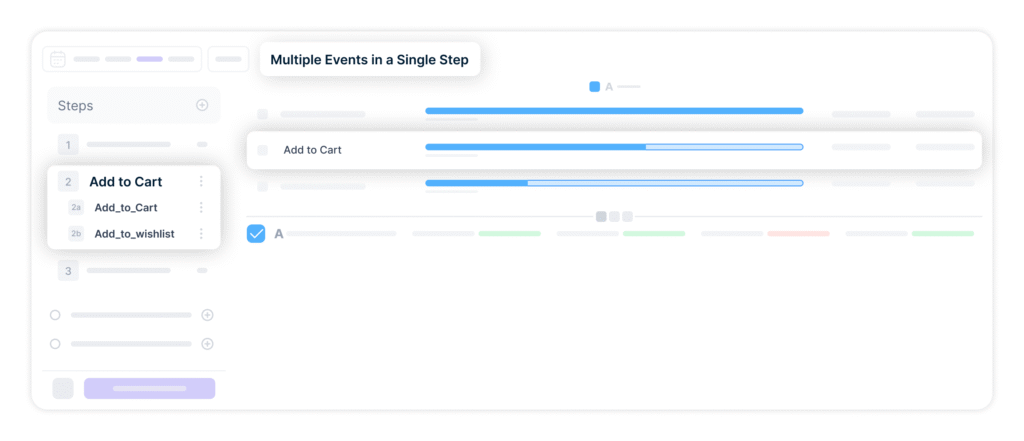Click the Add to Cart progress bar
The height and width of the screenshot is (441, 1024).
point(613,147)
